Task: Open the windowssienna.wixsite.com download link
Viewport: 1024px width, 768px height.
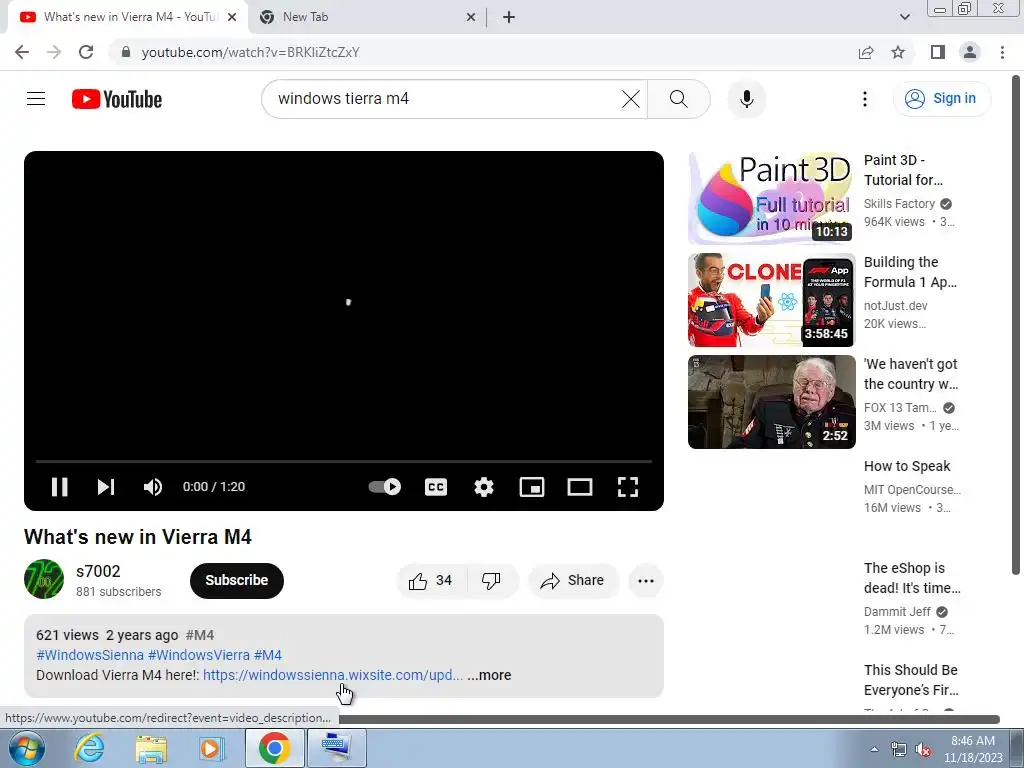Action: click(x=333, y=675)
